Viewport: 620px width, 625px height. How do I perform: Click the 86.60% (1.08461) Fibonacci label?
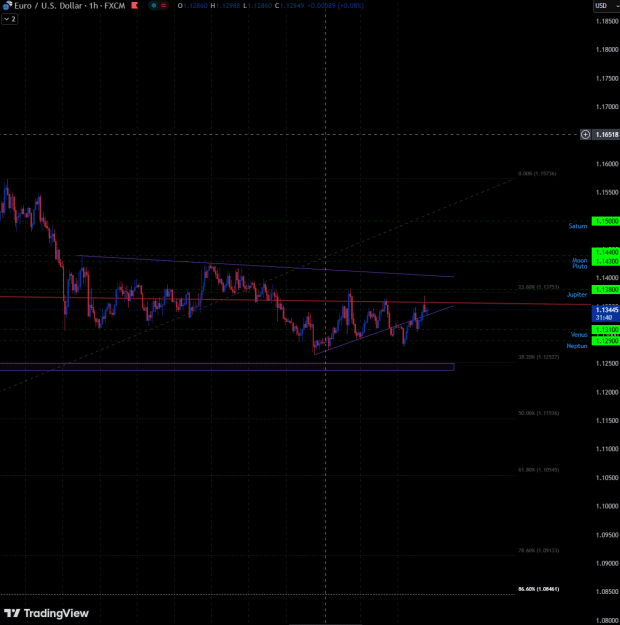coord(539,589)
